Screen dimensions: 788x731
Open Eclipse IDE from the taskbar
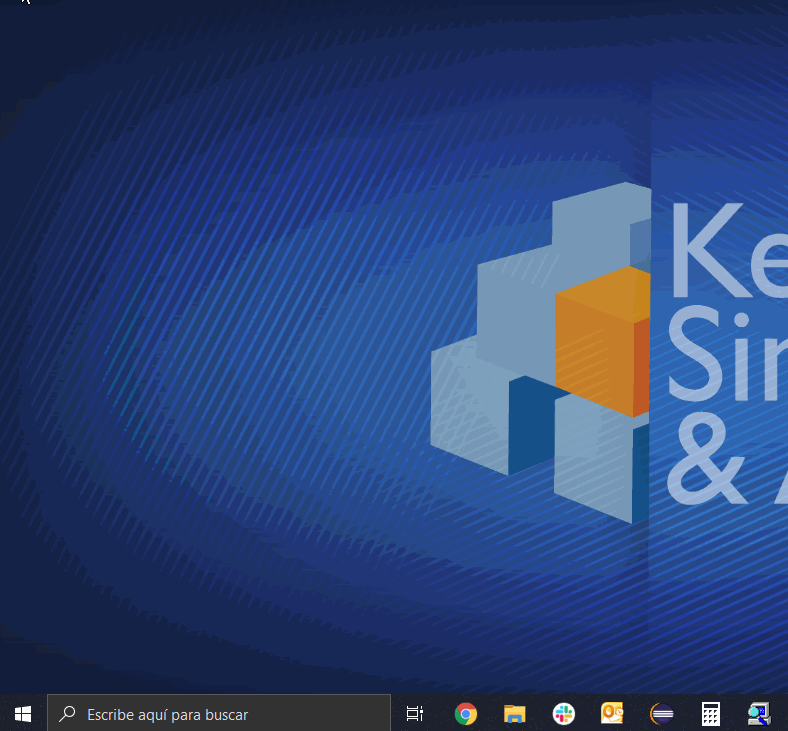tap(661, 713)
